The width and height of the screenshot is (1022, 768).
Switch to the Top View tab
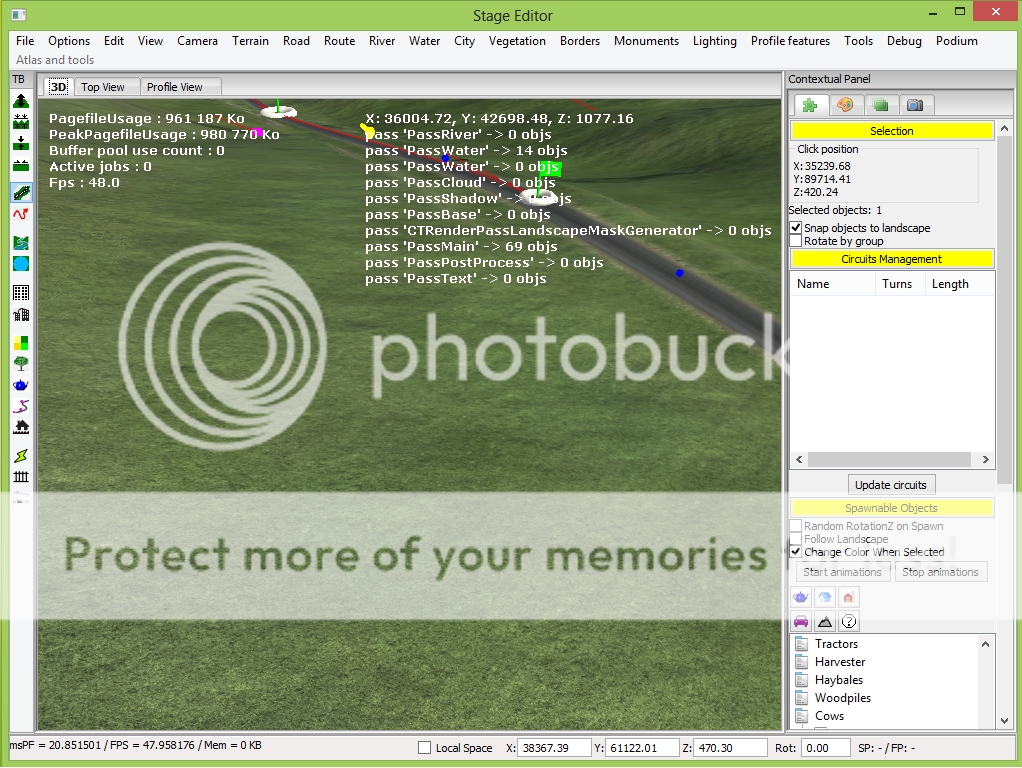(103, 87)
